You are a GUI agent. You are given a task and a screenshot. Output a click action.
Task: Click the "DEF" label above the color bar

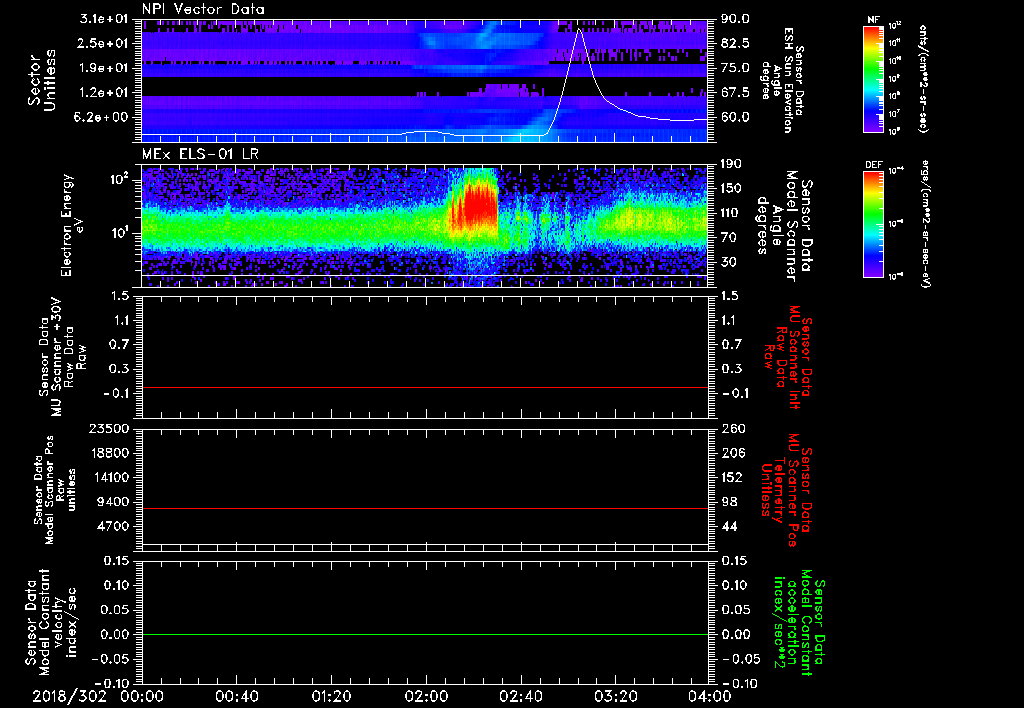[873, 165]
